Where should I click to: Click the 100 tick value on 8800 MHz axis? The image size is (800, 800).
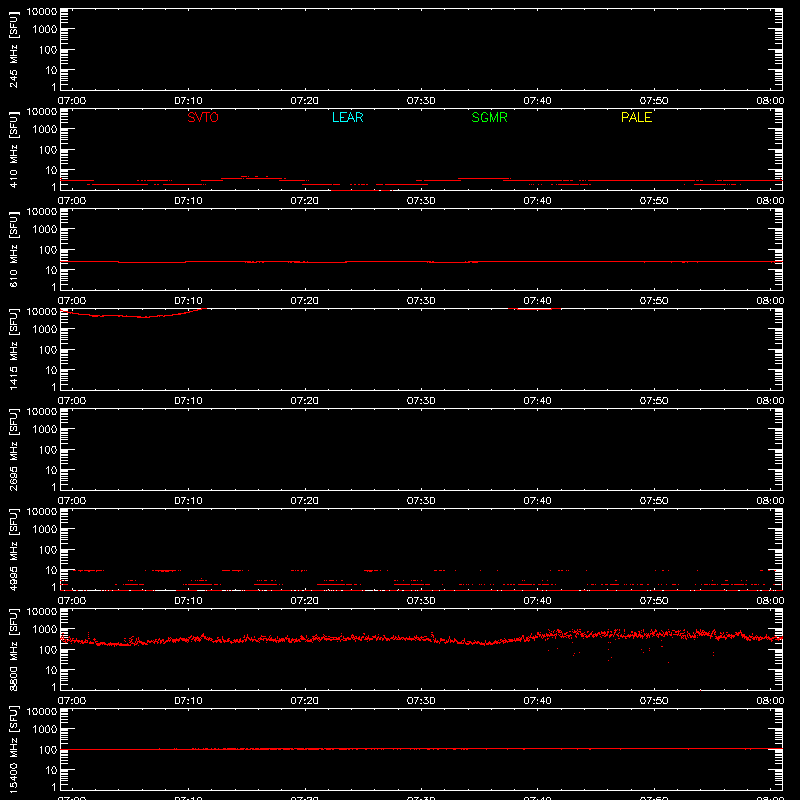(48, 649)
